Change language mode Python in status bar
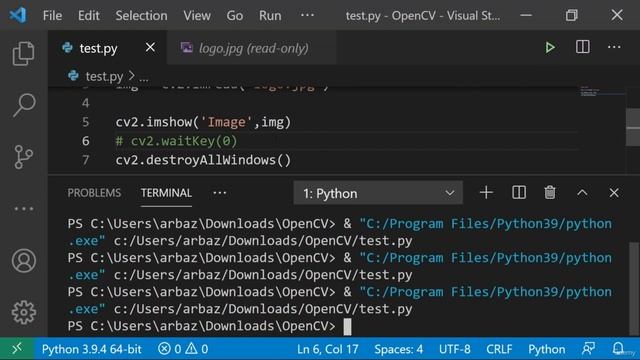 (x=547, y=349)
